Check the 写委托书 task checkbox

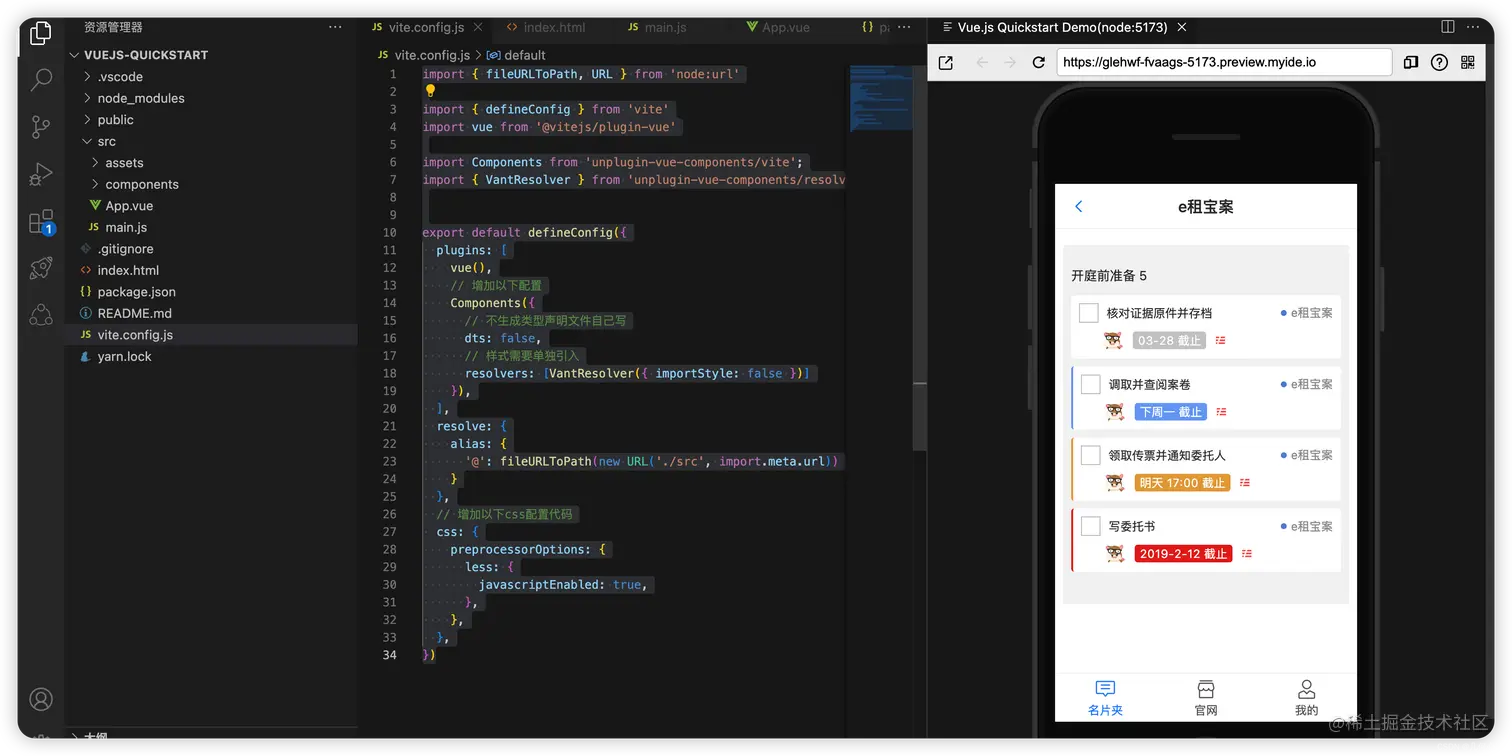(1090, 526)
